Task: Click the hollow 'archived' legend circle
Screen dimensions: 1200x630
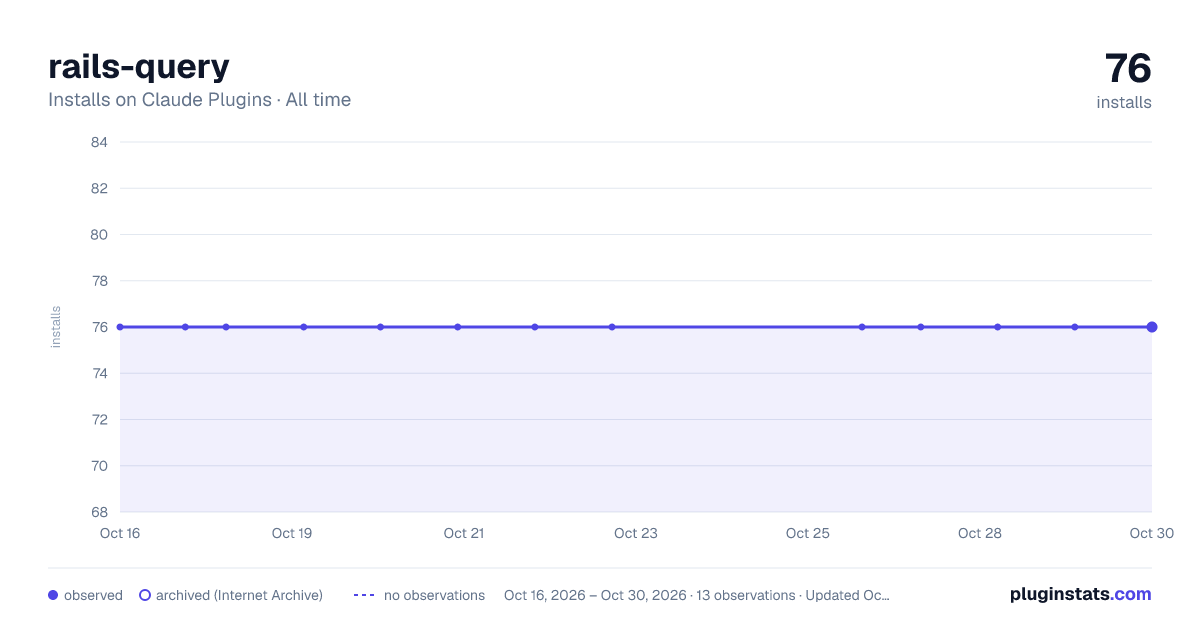Action: 145,595
